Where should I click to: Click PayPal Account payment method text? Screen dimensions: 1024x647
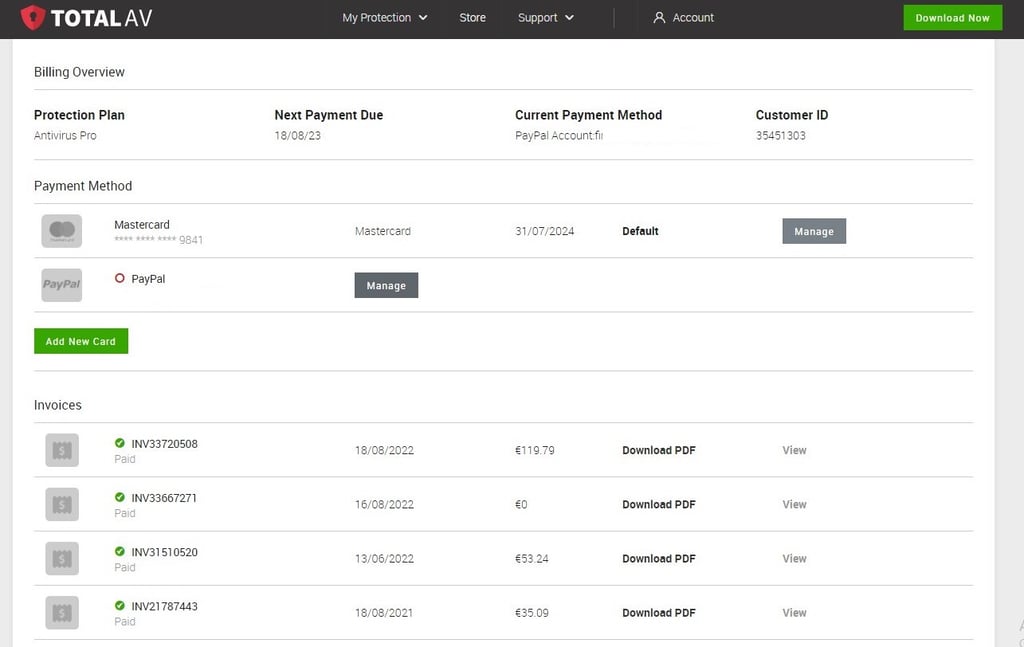(559, 136)
